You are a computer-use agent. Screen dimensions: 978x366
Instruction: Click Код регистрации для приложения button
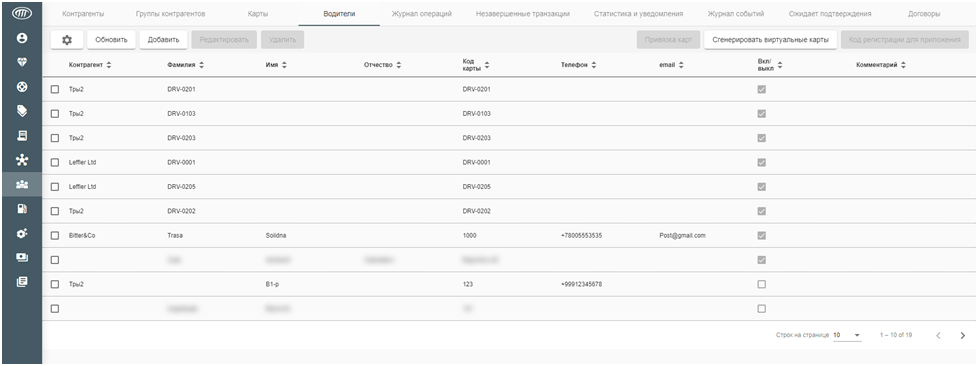pyautogui.click(x=904, y=39)
